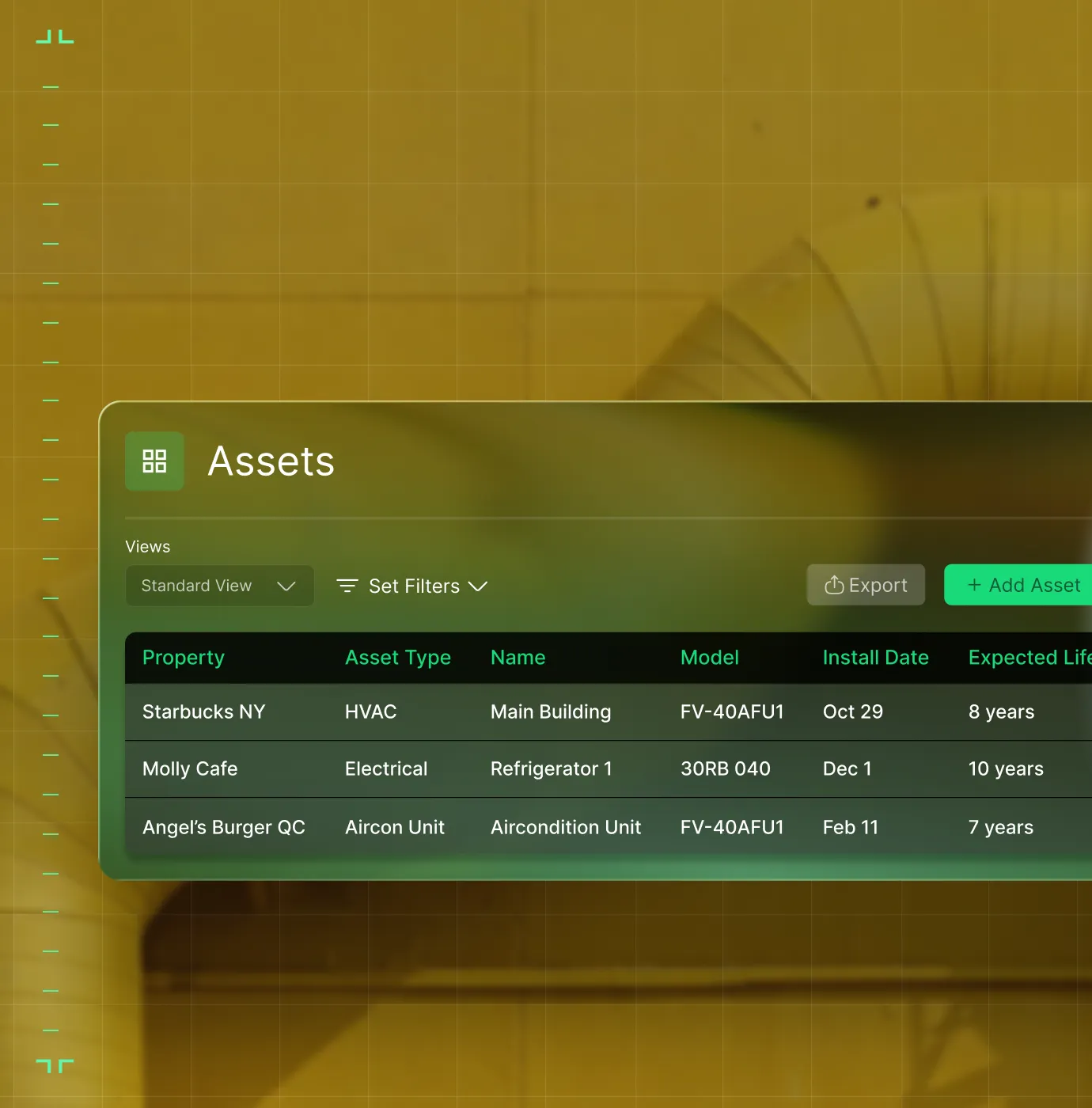Viewport: 1092px width, 1108px height.
Task: Click the filter lines icon beside Set Filters
Action: pyautogui.click(x=347, y=586)
